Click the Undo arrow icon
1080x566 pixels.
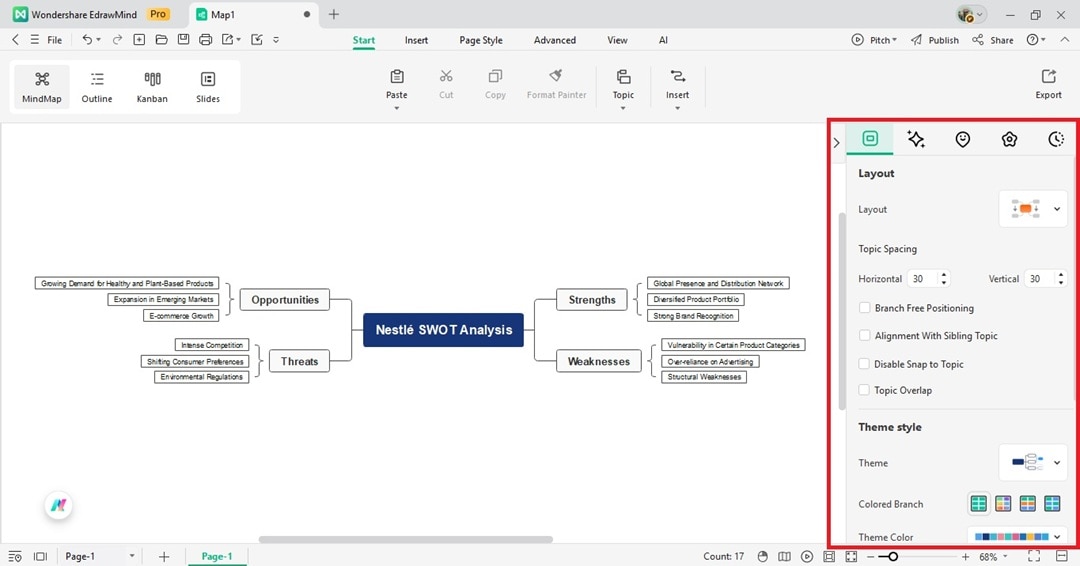point(87,40)
